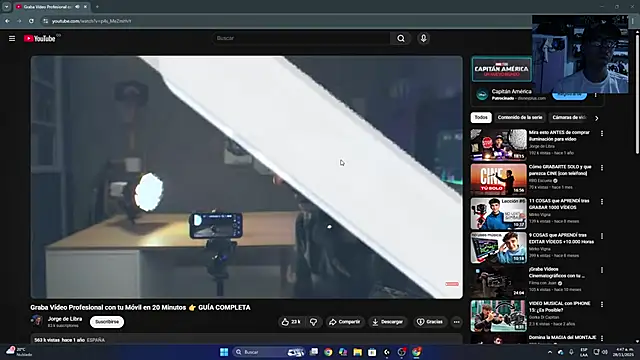Screen dimensions: 640x360
Task: Select 'Cámaras de vídeo' chip
Action: click(569, 118)
